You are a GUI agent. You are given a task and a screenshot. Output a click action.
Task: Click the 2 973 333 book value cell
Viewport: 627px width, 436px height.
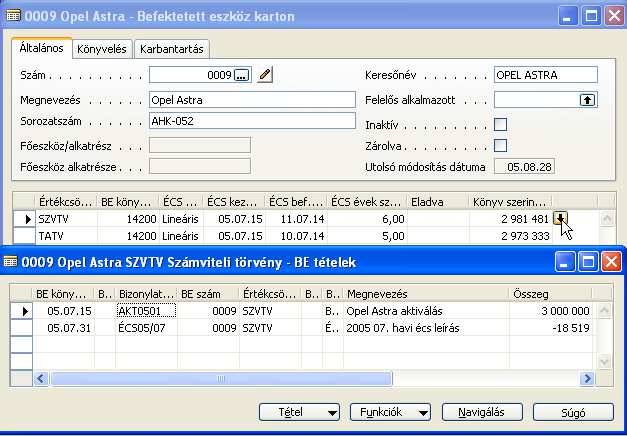point(511,236)
